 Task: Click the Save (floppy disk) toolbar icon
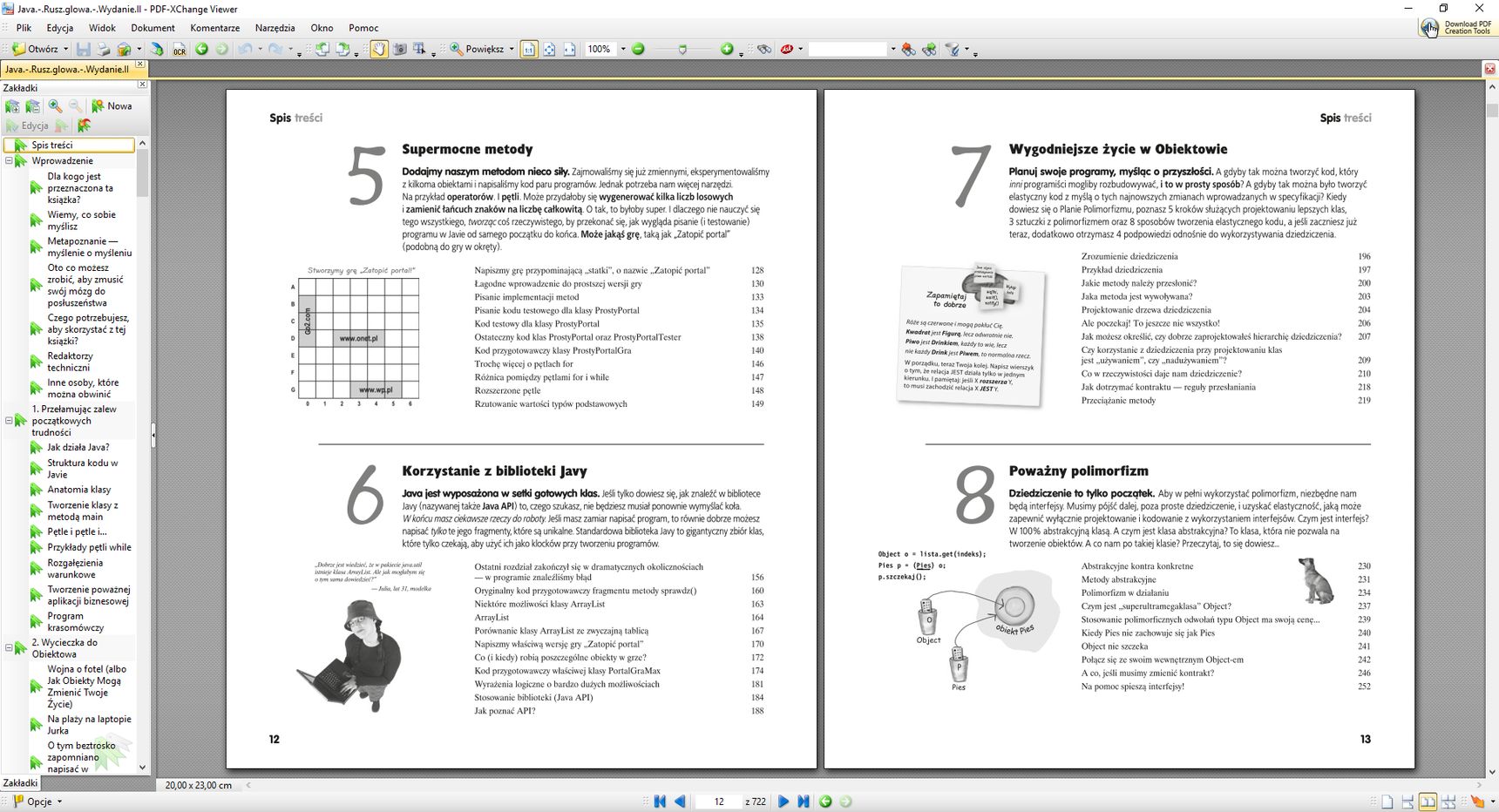84,50
